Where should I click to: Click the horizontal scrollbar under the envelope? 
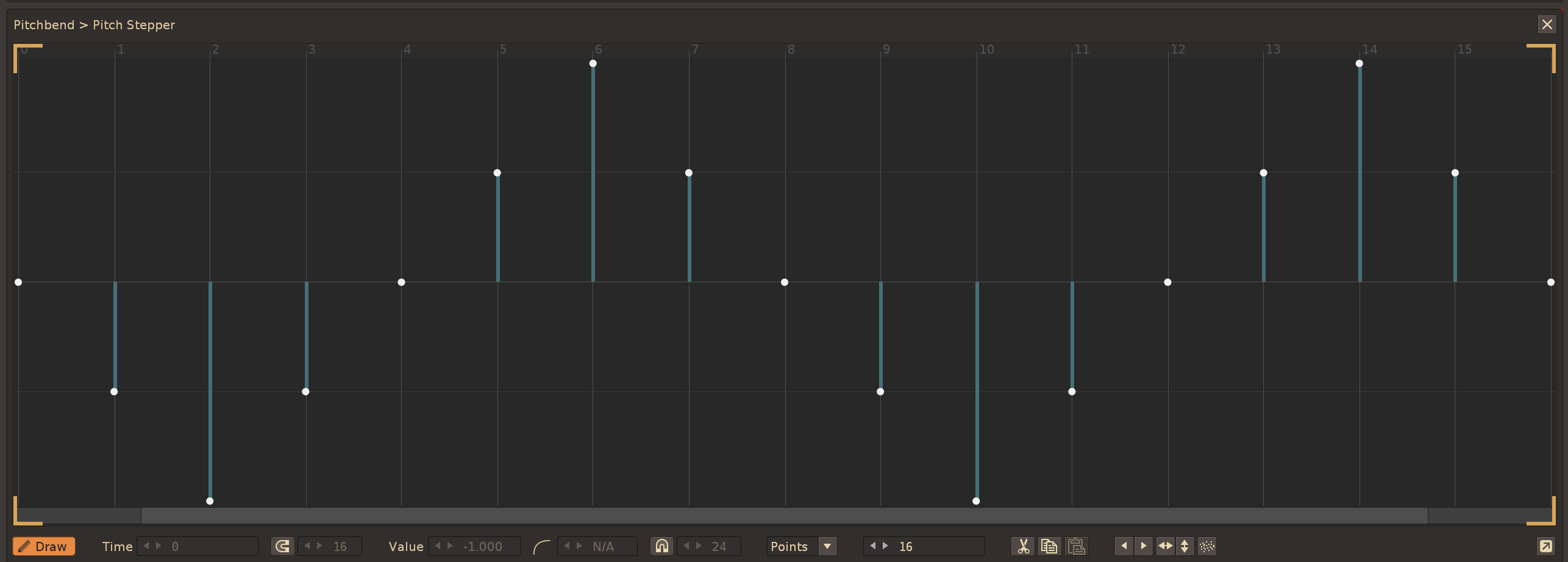(784, 516)
